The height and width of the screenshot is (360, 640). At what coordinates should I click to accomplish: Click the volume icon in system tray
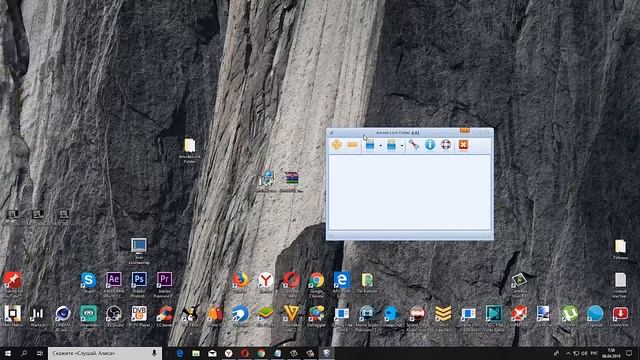(x=584, y=353)
